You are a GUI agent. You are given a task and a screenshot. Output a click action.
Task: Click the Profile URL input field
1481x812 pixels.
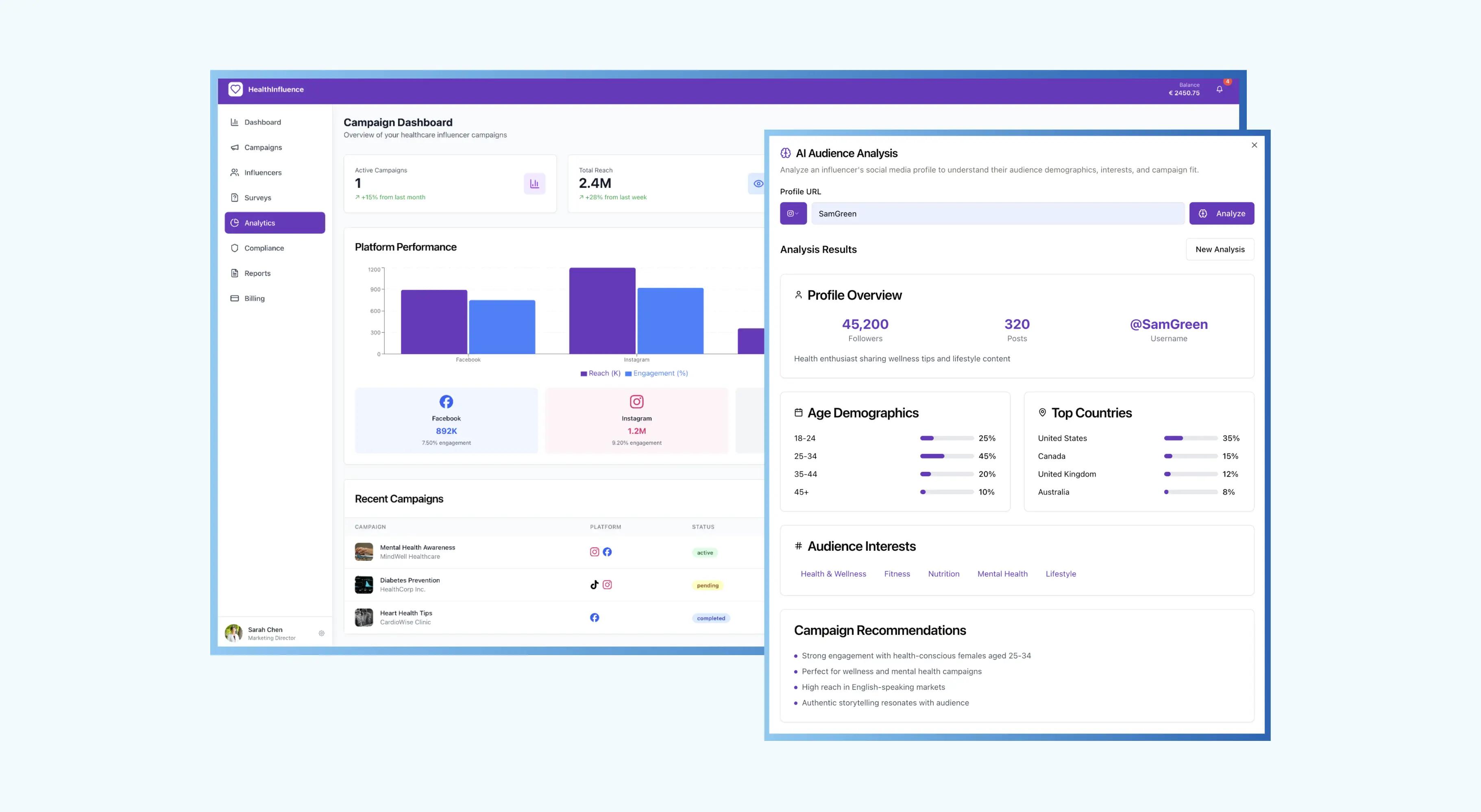[x=997, y=214]
